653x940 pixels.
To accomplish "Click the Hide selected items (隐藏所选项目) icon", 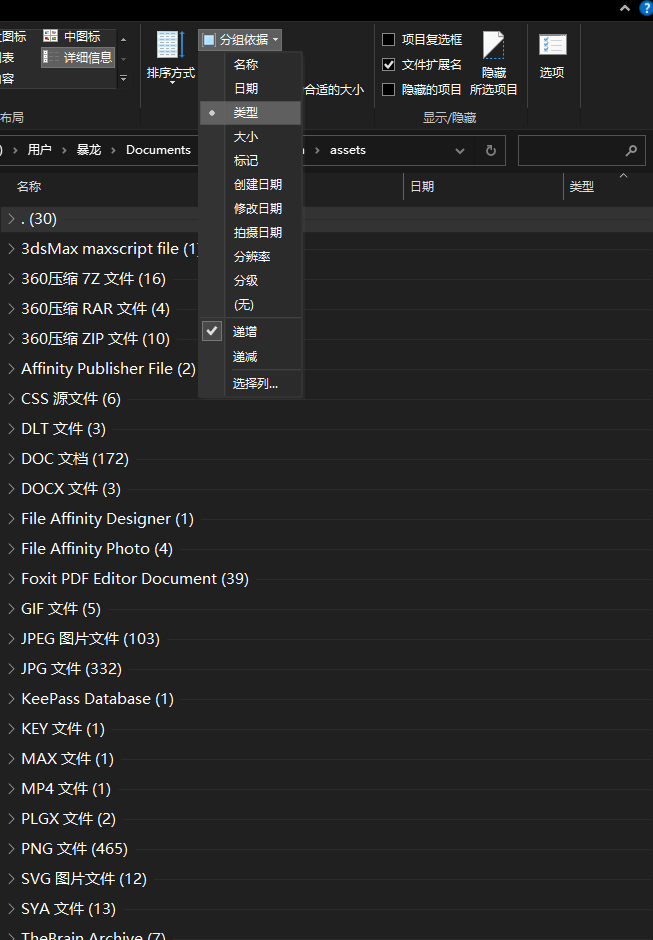I will [x=493, y=62].
